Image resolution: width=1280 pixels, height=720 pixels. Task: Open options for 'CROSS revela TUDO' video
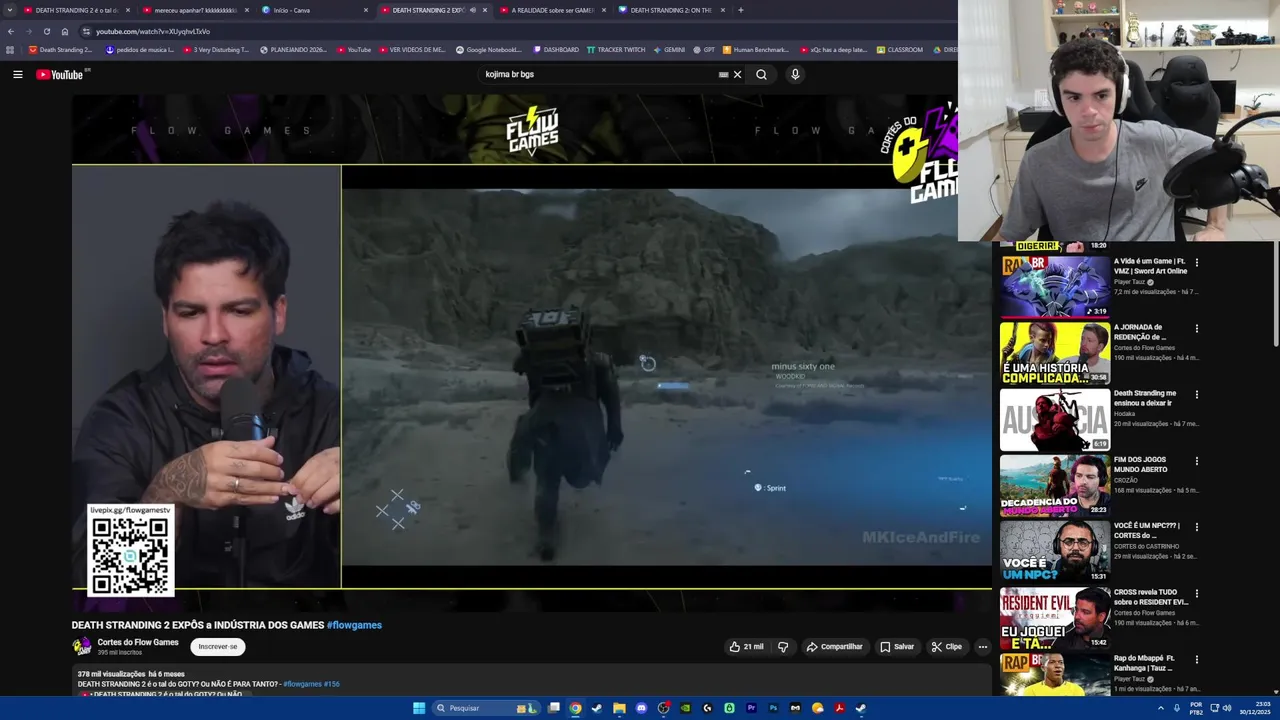coord(1196,594)
